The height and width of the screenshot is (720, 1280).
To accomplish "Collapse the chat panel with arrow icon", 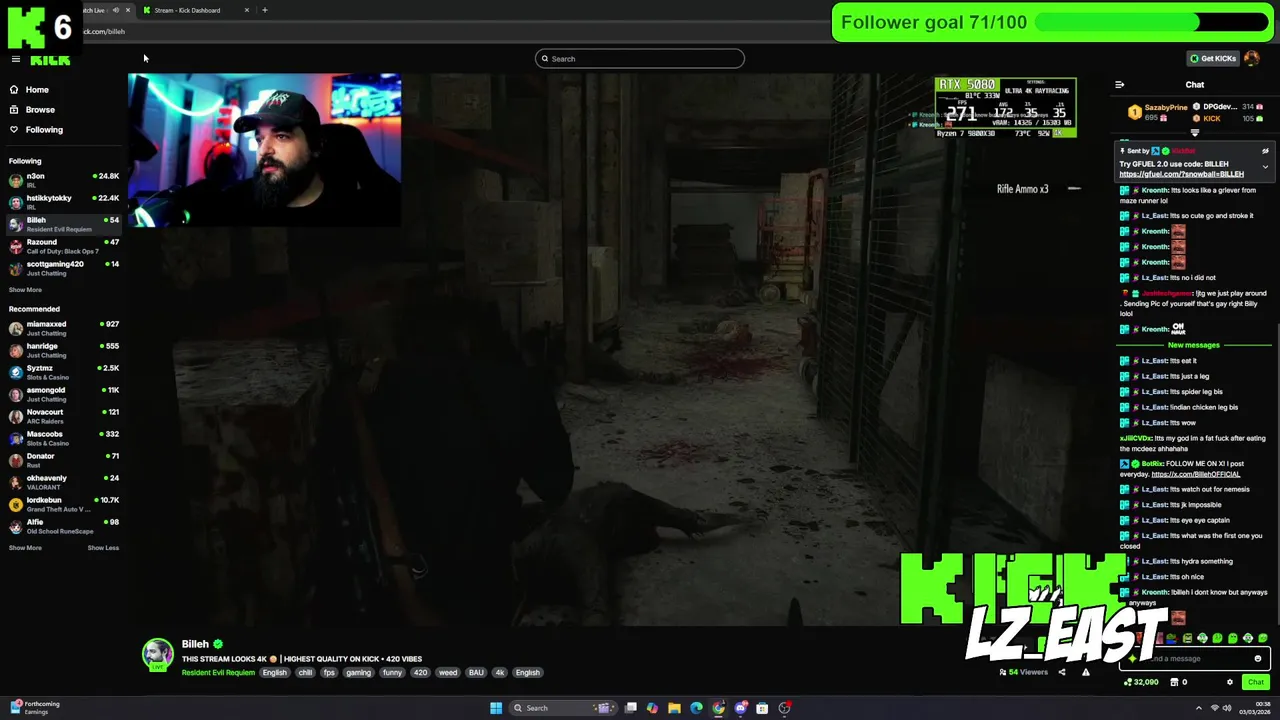I will coord(1120,85).
